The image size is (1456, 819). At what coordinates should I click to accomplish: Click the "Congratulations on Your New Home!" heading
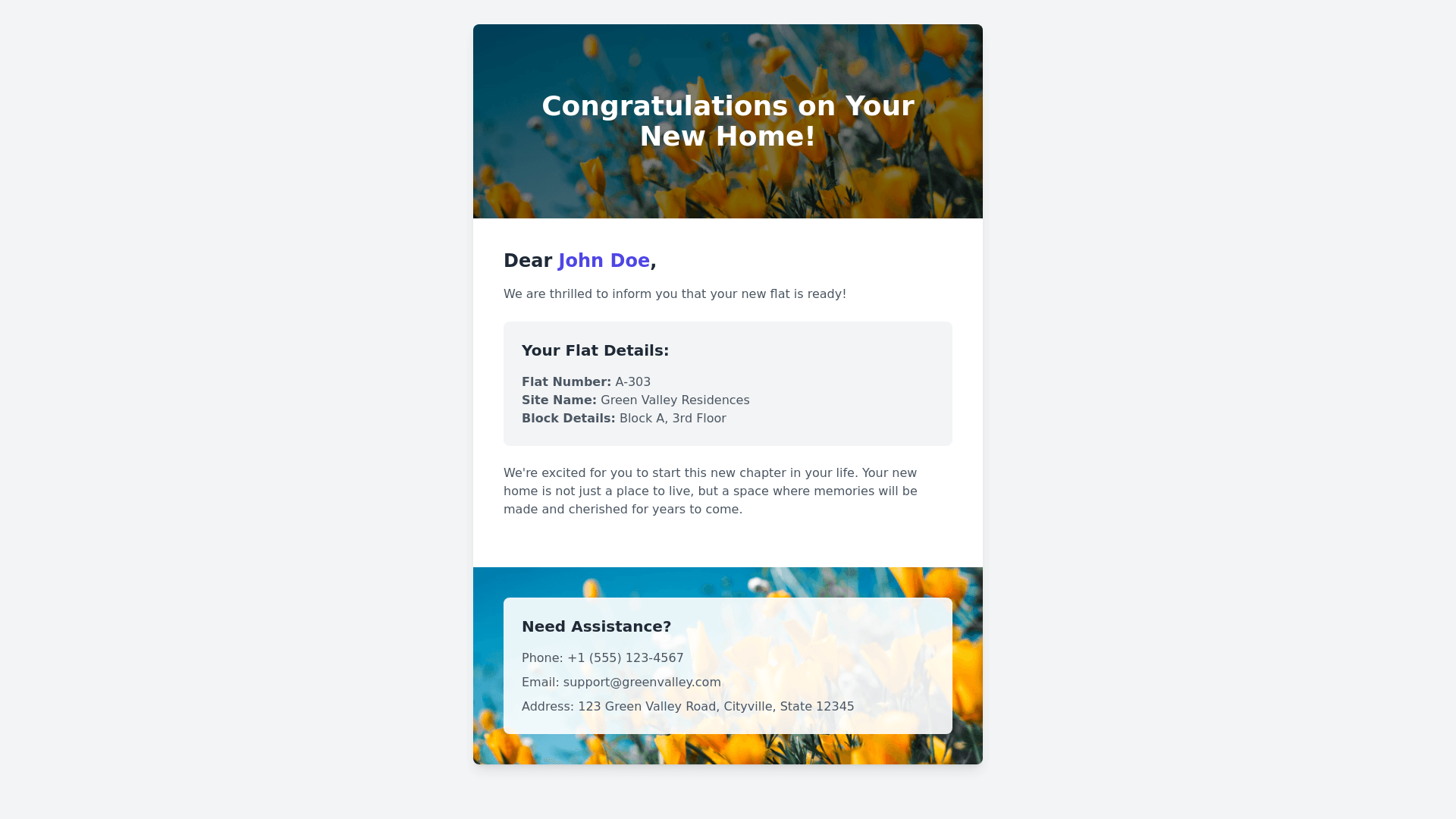pos(727,121)
